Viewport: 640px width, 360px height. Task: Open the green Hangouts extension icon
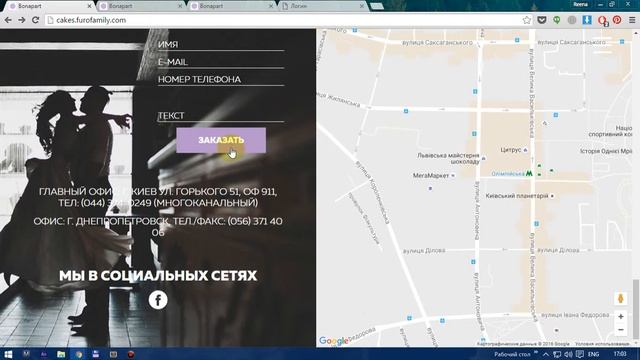pos(557,20)
